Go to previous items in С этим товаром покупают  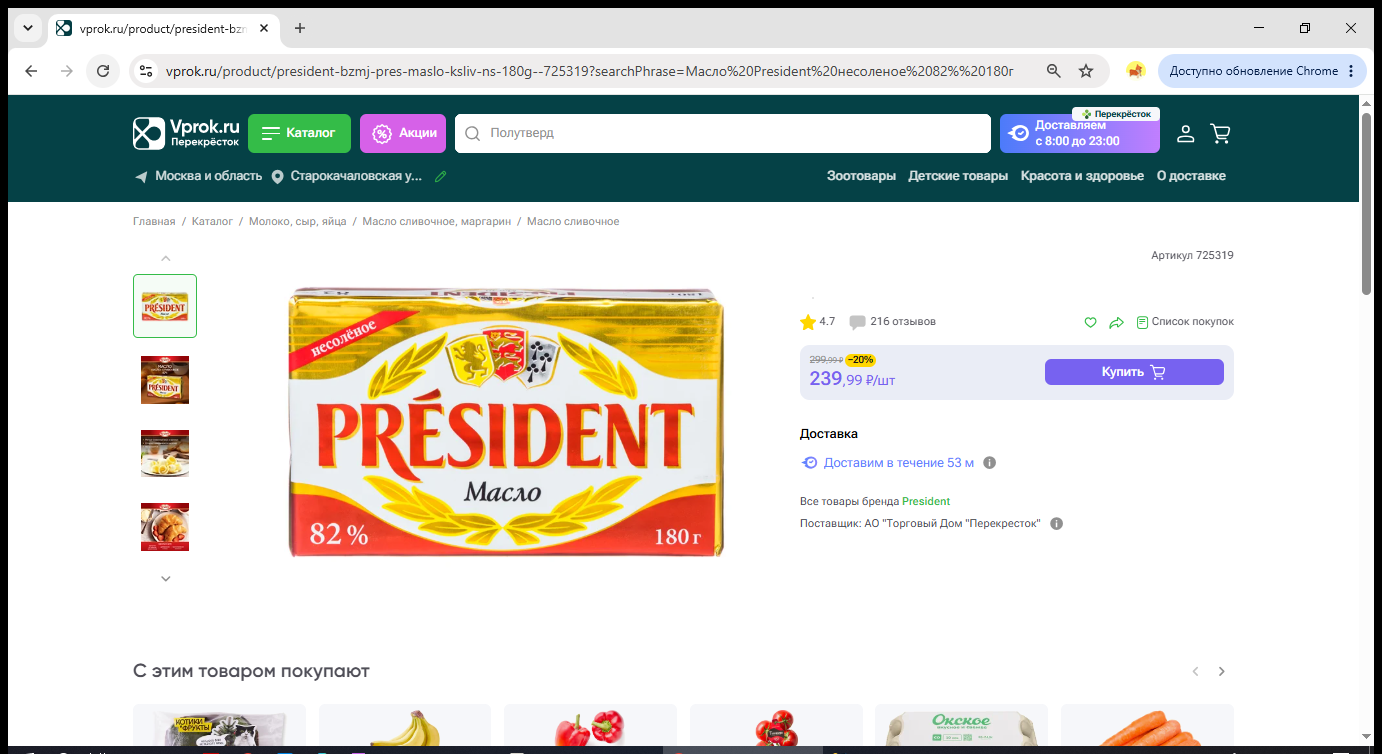tap(1195, 671)
